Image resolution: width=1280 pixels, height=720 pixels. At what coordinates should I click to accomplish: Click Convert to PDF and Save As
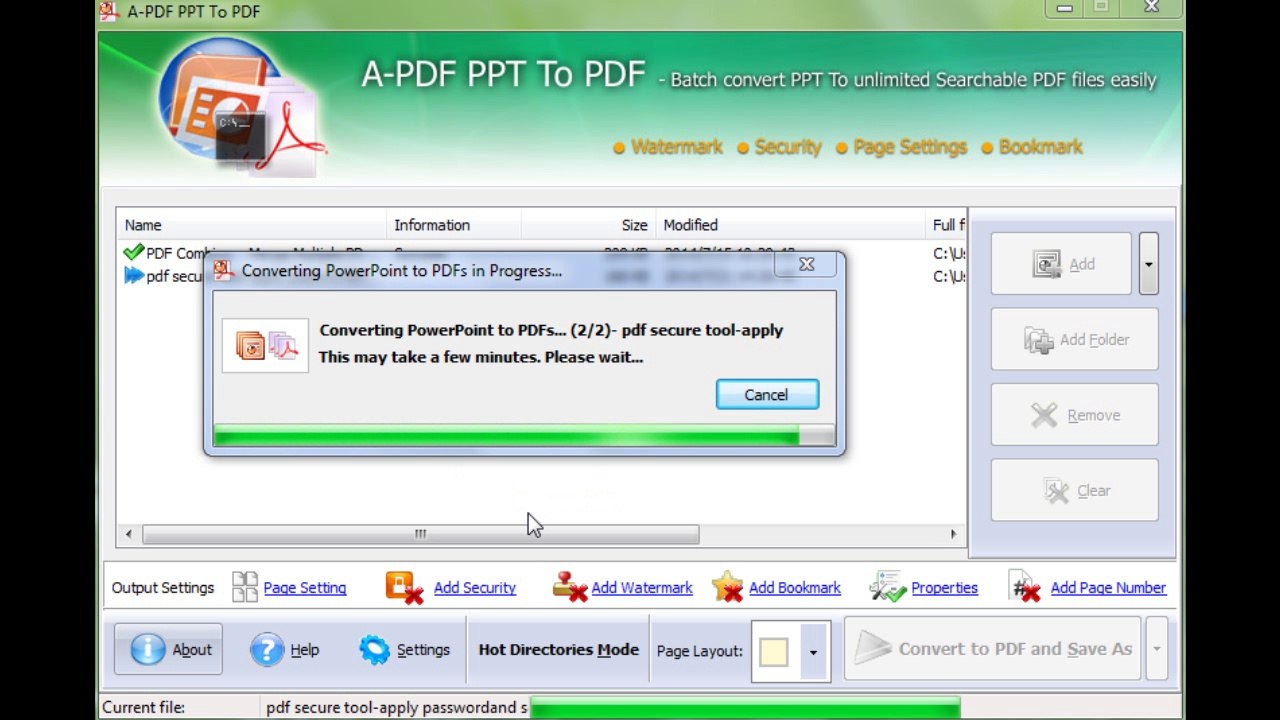pos(994,649)
